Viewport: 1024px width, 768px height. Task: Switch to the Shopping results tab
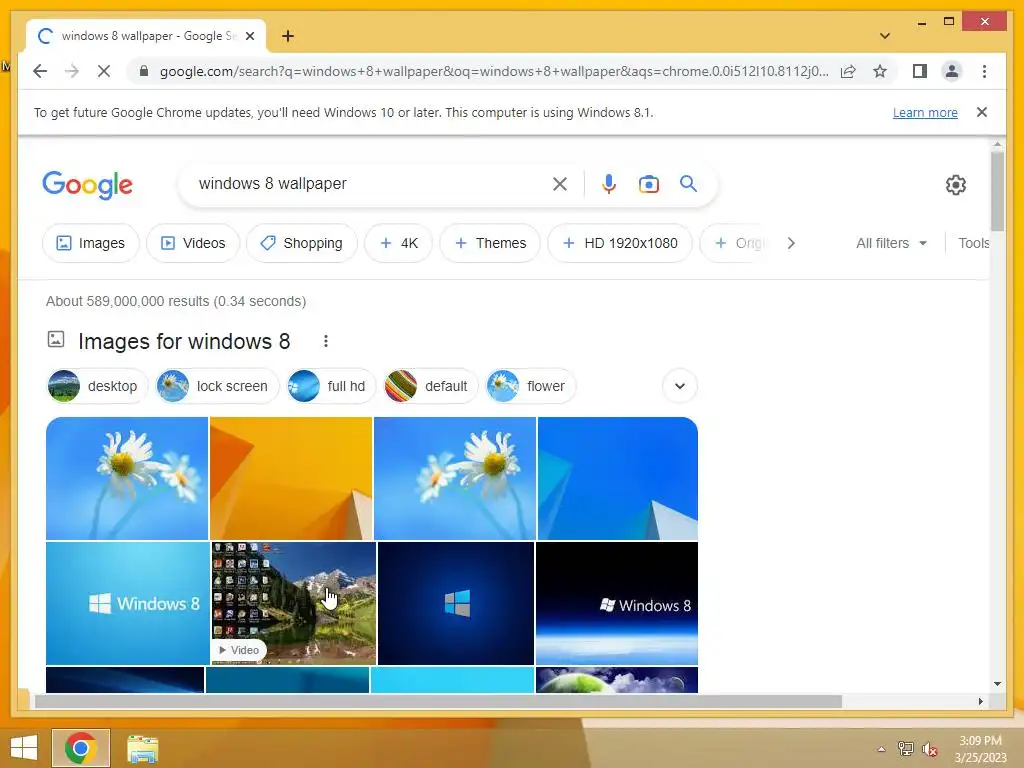pos(302,243)
